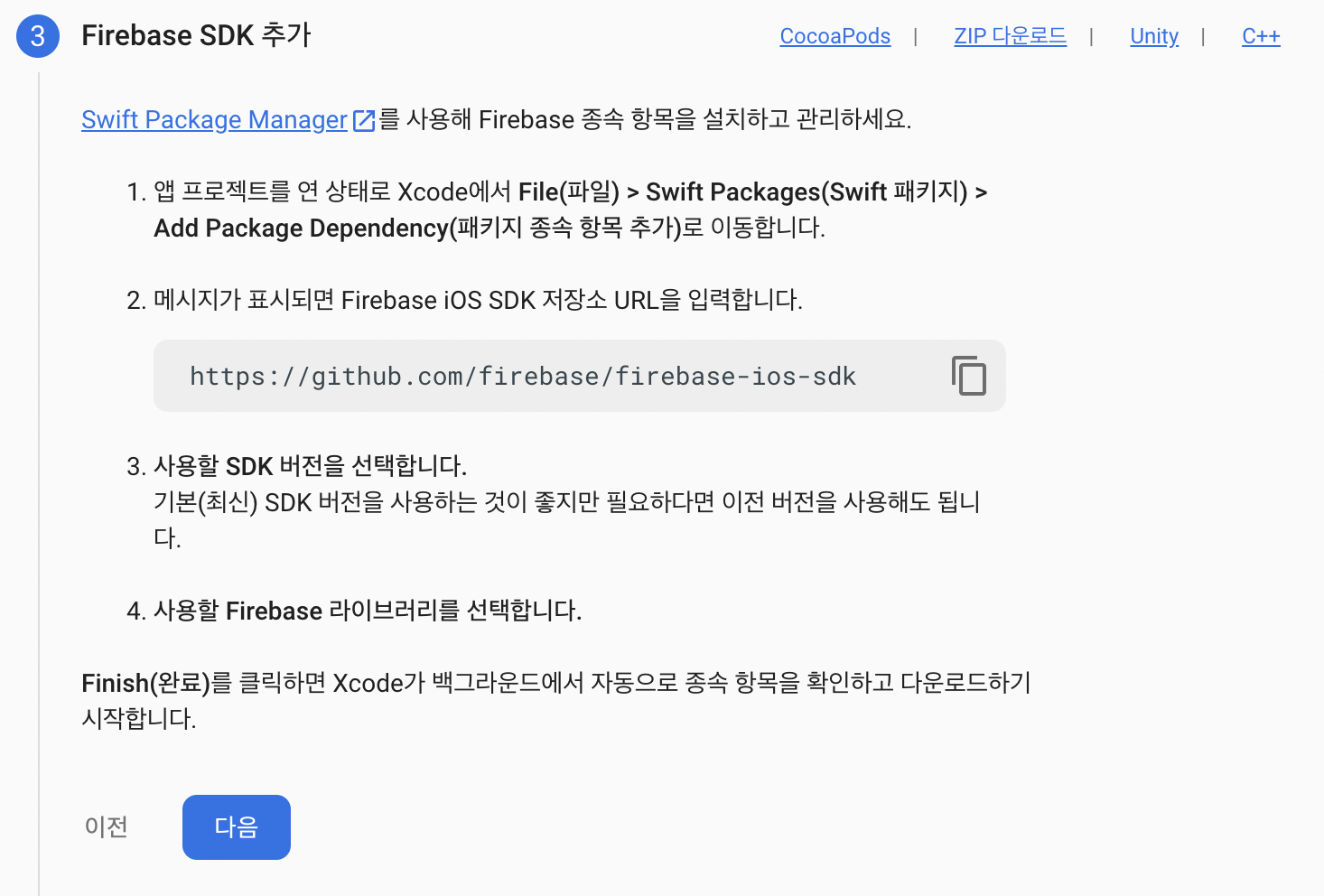Switch to the CocoaPods install option
1324x896 pixels.
coord(834,36)
